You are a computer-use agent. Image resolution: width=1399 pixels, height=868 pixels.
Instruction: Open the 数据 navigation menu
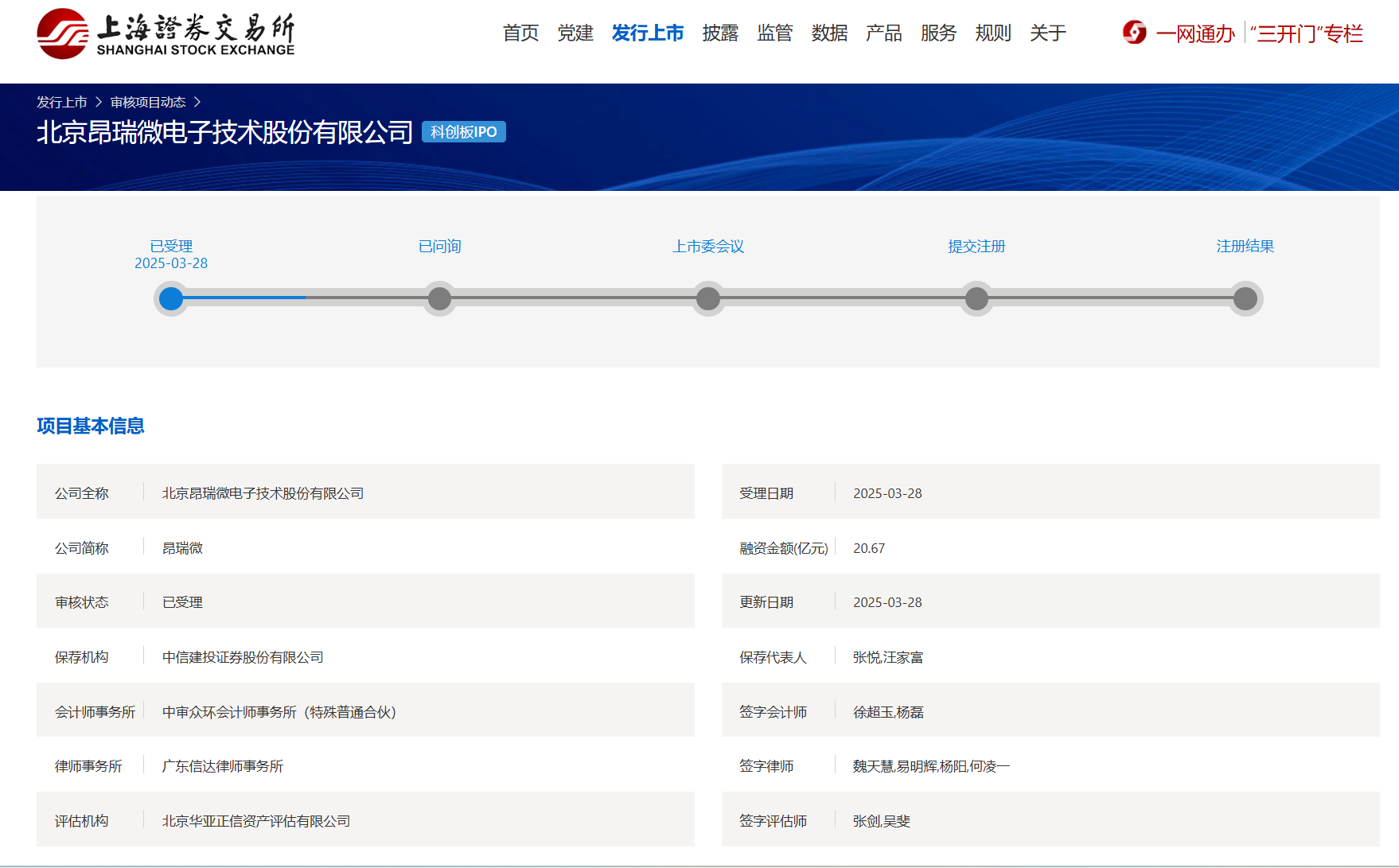pyautogui.click(x=829, y=33)
